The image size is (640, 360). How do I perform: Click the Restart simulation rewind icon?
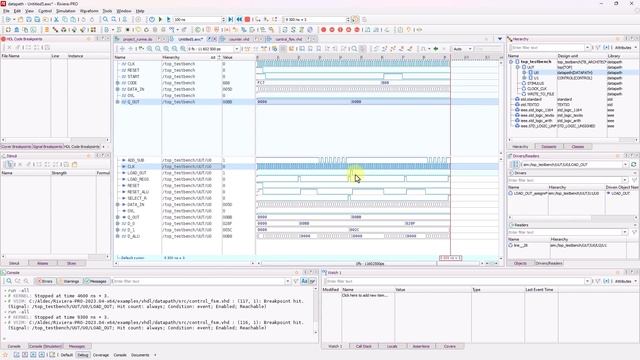point(239,20)
